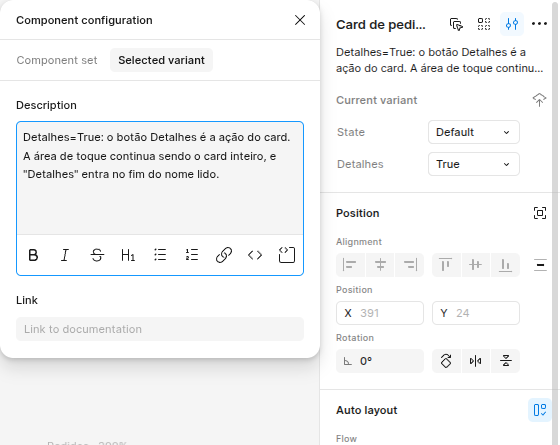Click the Link to documentation field

(160, 329)
